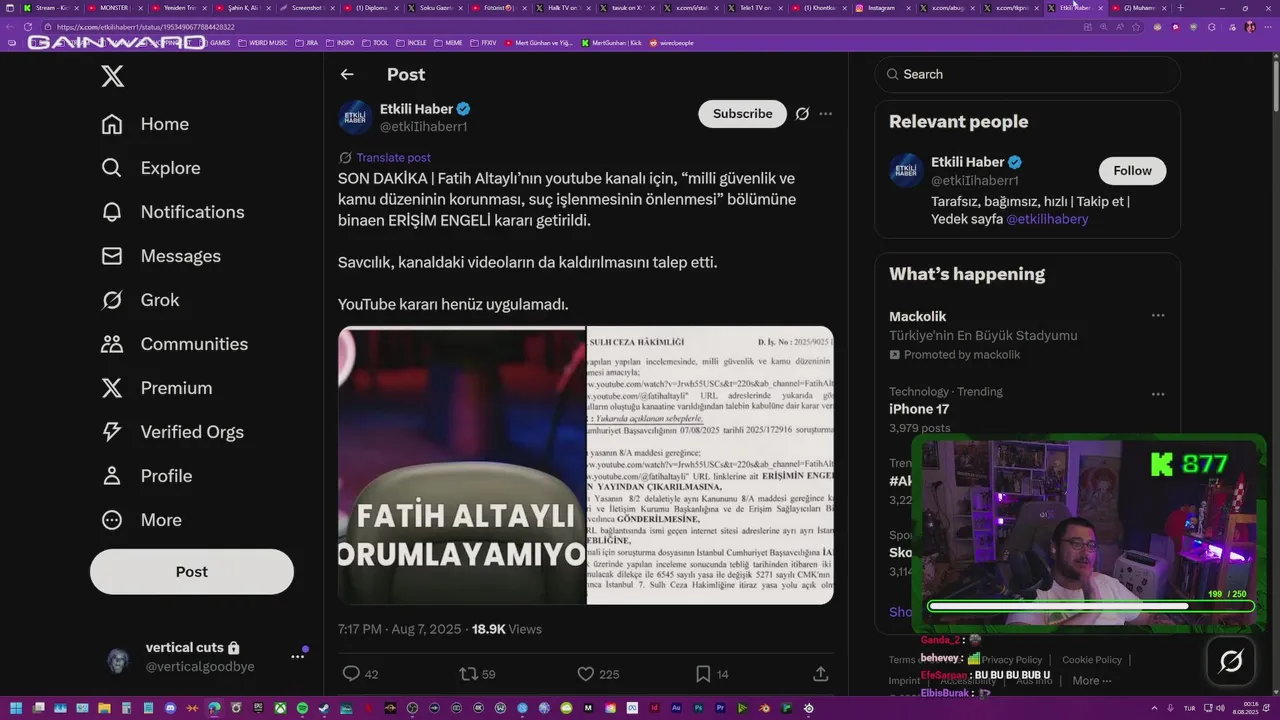This screenshot has width=1280, height=720.
Task: Like the post with 225 likes
Action: (x=586, y=674)
